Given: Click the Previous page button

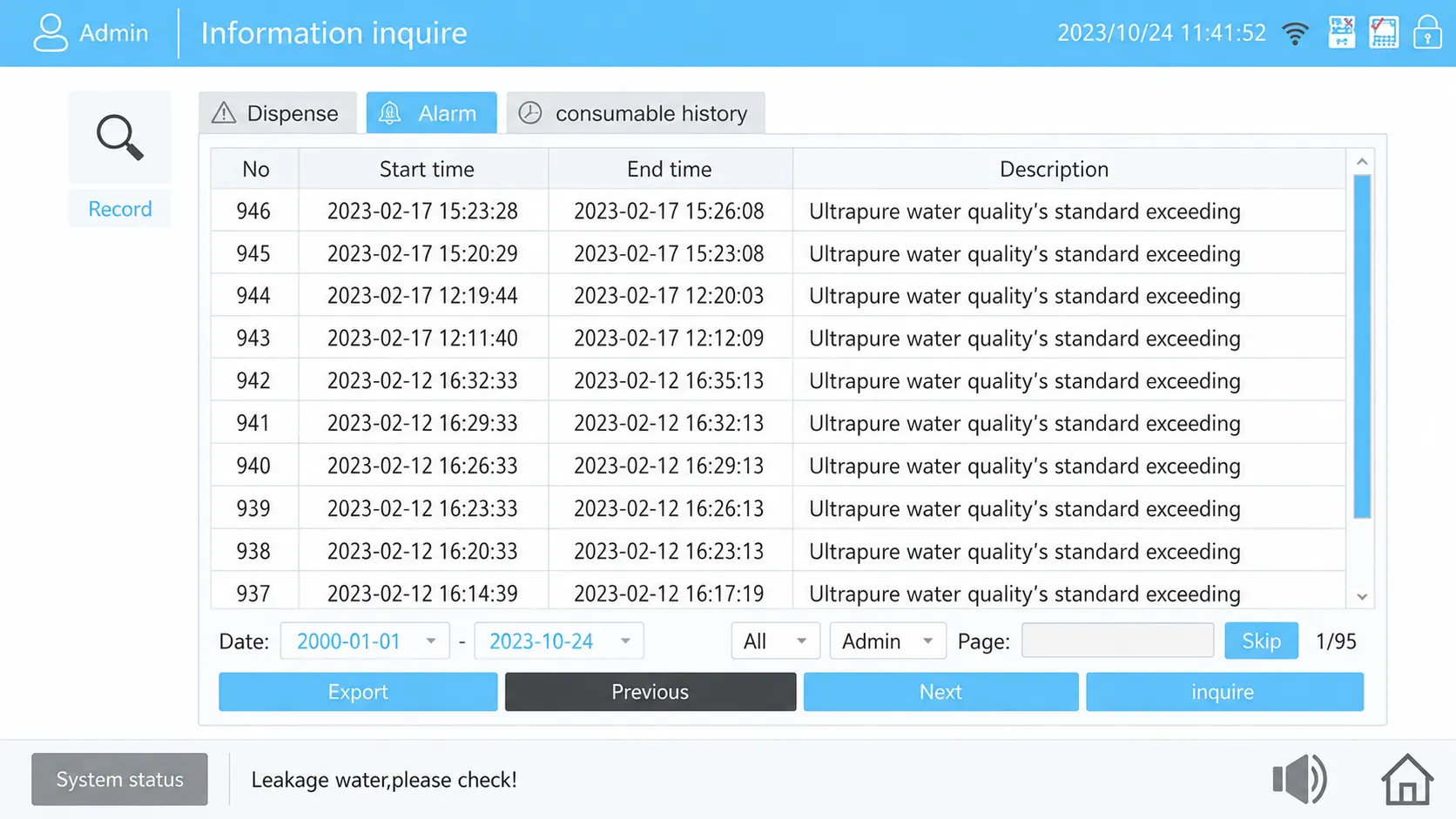Looking at the screenshot, I should (x=650, y=692).
